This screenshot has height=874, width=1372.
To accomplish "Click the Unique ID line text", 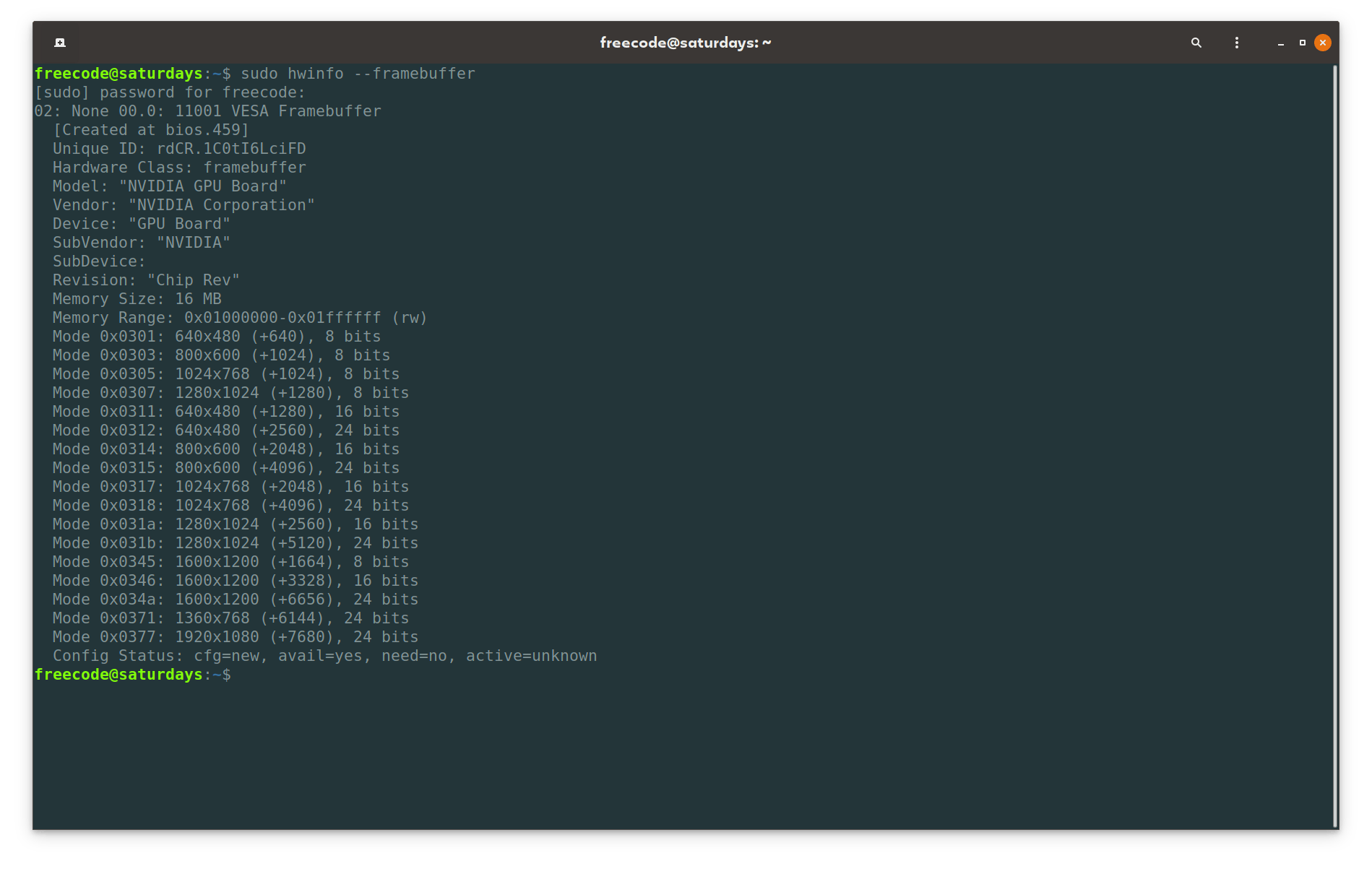I will tap(179, 149).
